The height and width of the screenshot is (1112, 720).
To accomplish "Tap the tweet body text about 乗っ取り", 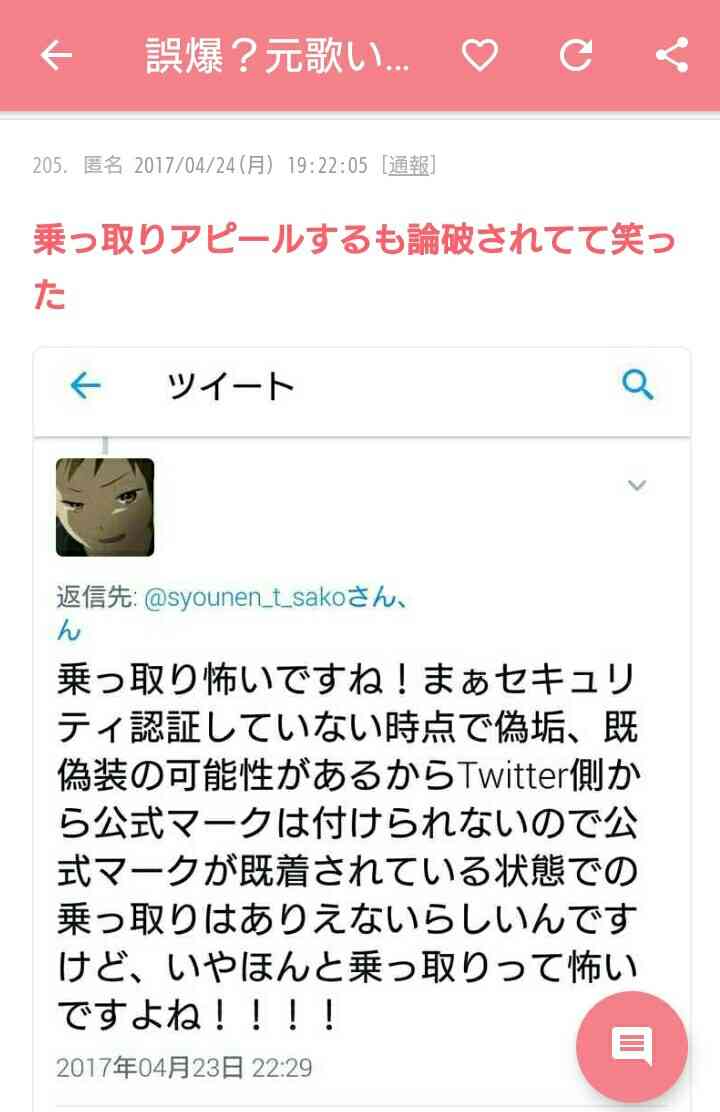I will 348,847.
